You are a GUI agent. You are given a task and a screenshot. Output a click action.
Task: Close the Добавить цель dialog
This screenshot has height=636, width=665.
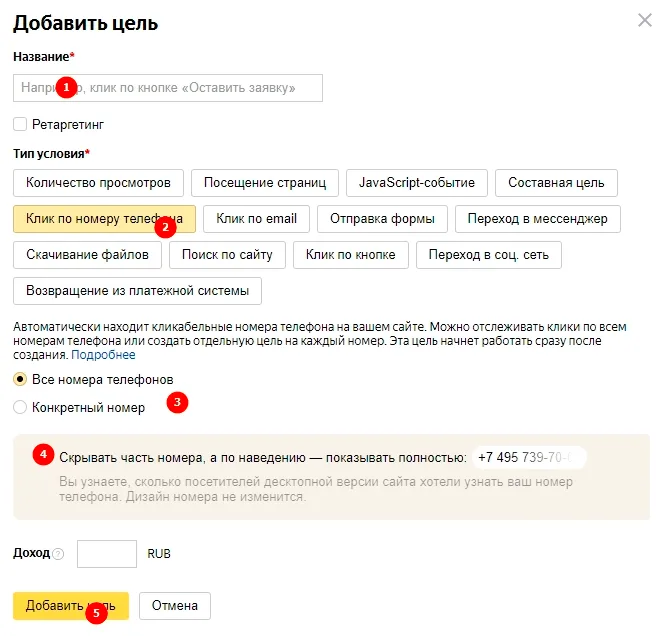click(645, 20)
